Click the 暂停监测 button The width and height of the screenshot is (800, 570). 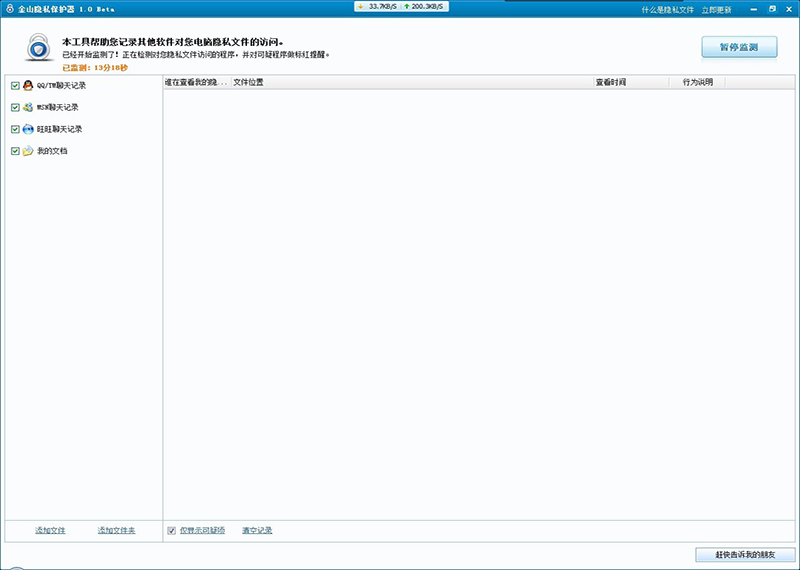pos(739,47)
